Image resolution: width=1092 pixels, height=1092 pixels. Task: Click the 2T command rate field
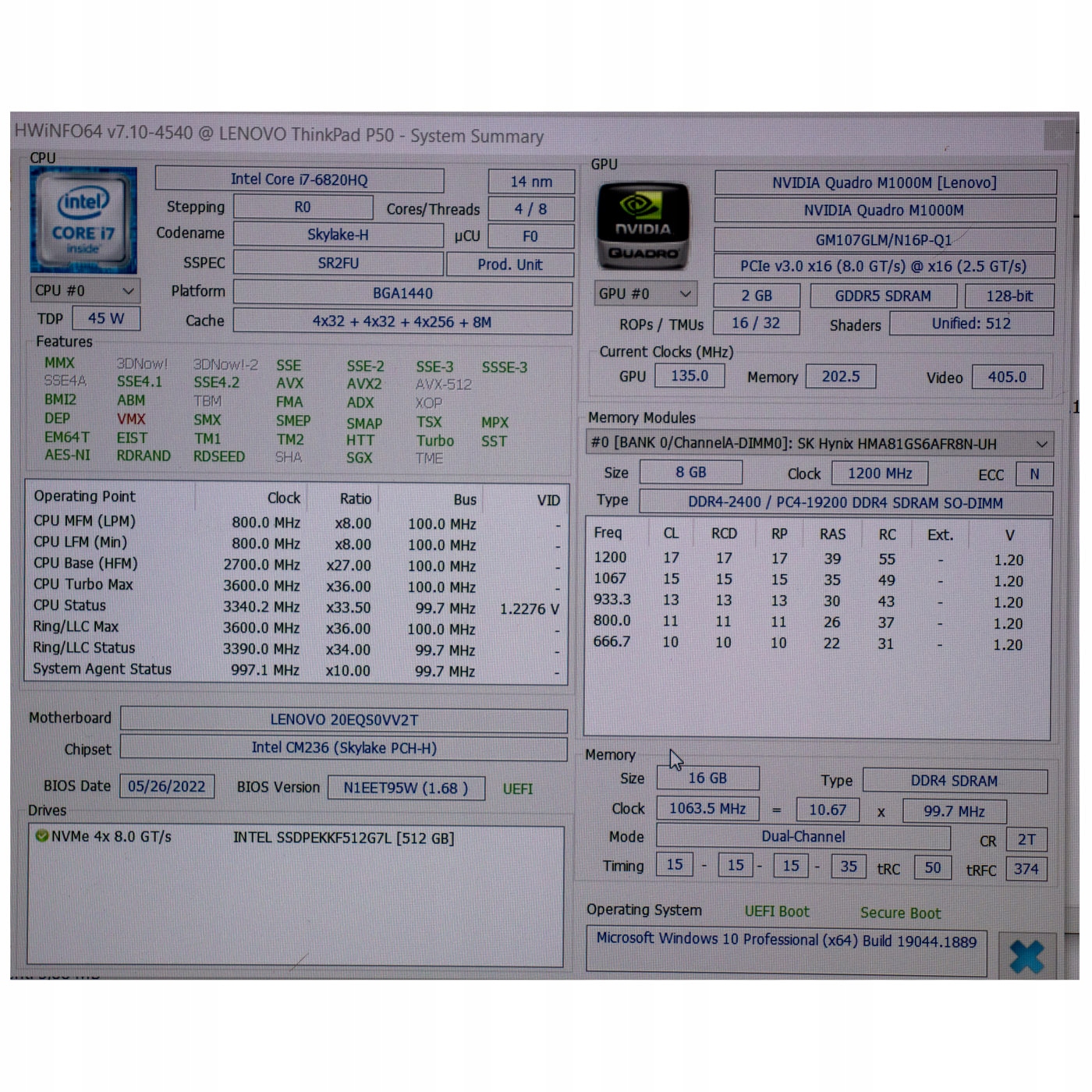[1026, 839]
